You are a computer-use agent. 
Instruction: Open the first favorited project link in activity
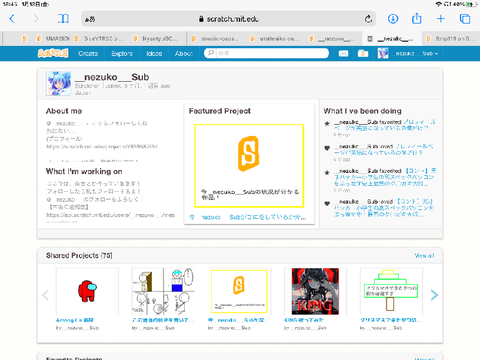tap(385, 125)
